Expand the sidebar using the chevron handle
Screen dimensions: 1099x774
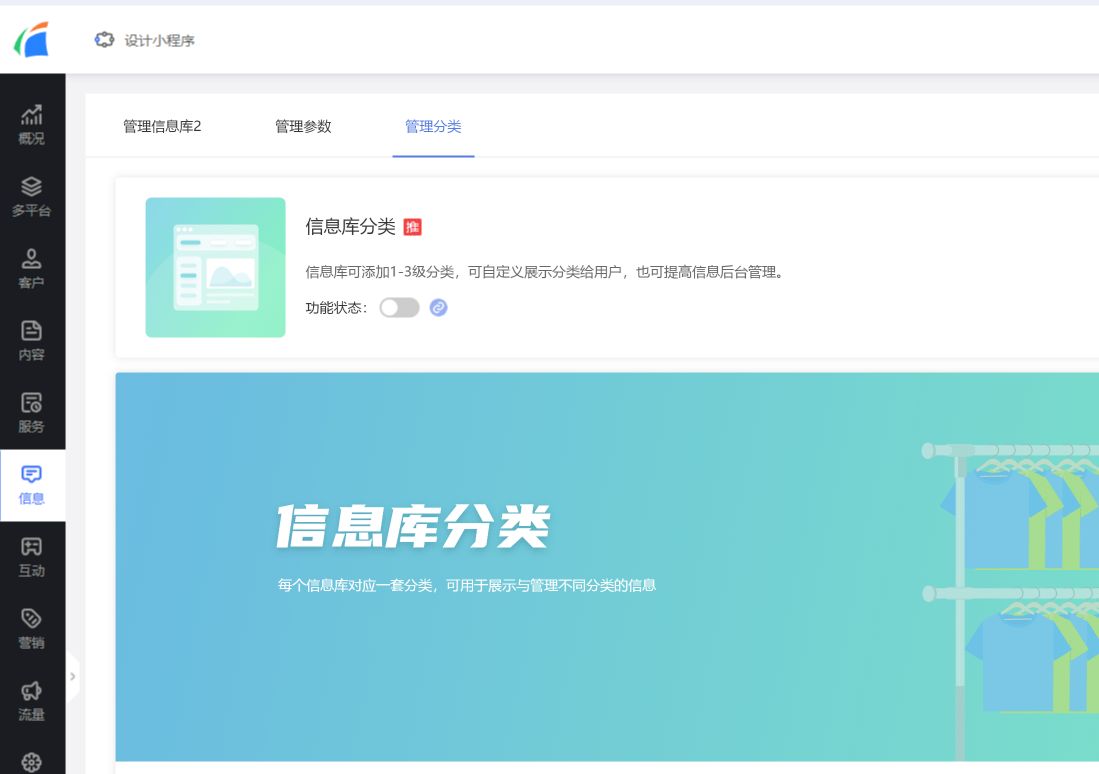click(x=72, y=677)
